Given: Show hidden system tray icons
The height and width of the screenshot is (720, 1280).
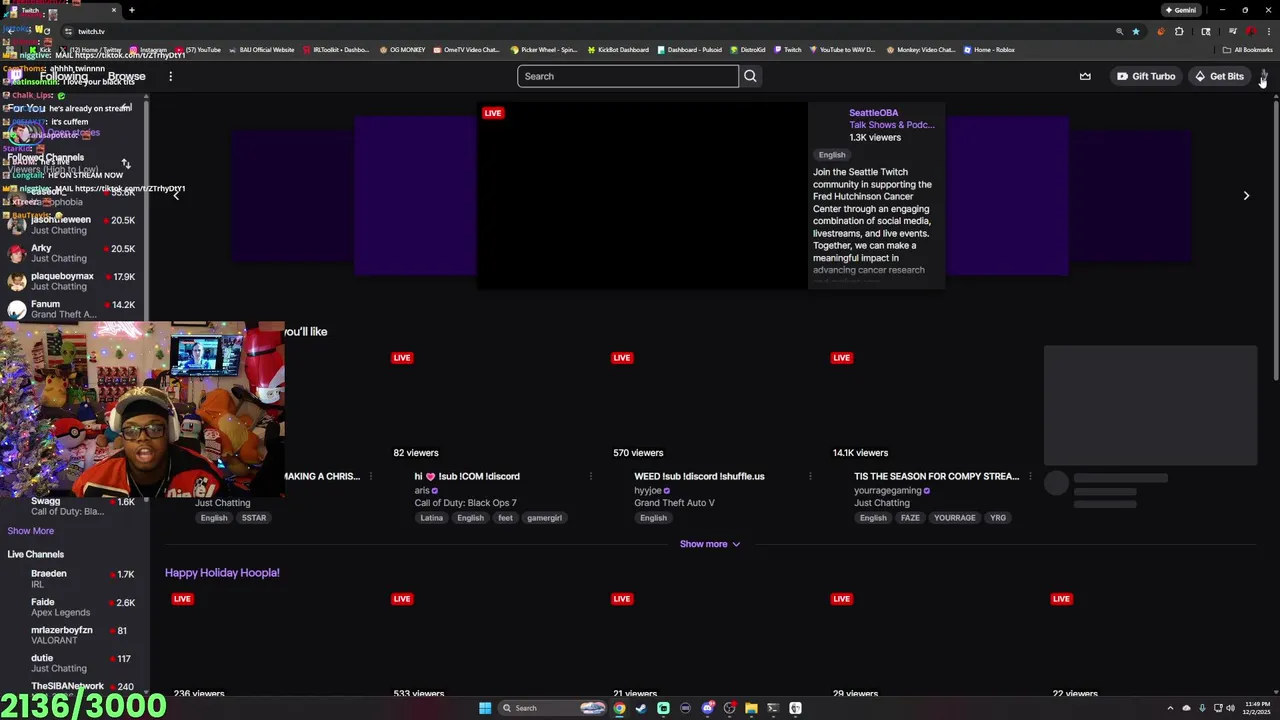Looking at the screenshot, I should 1172,708.
